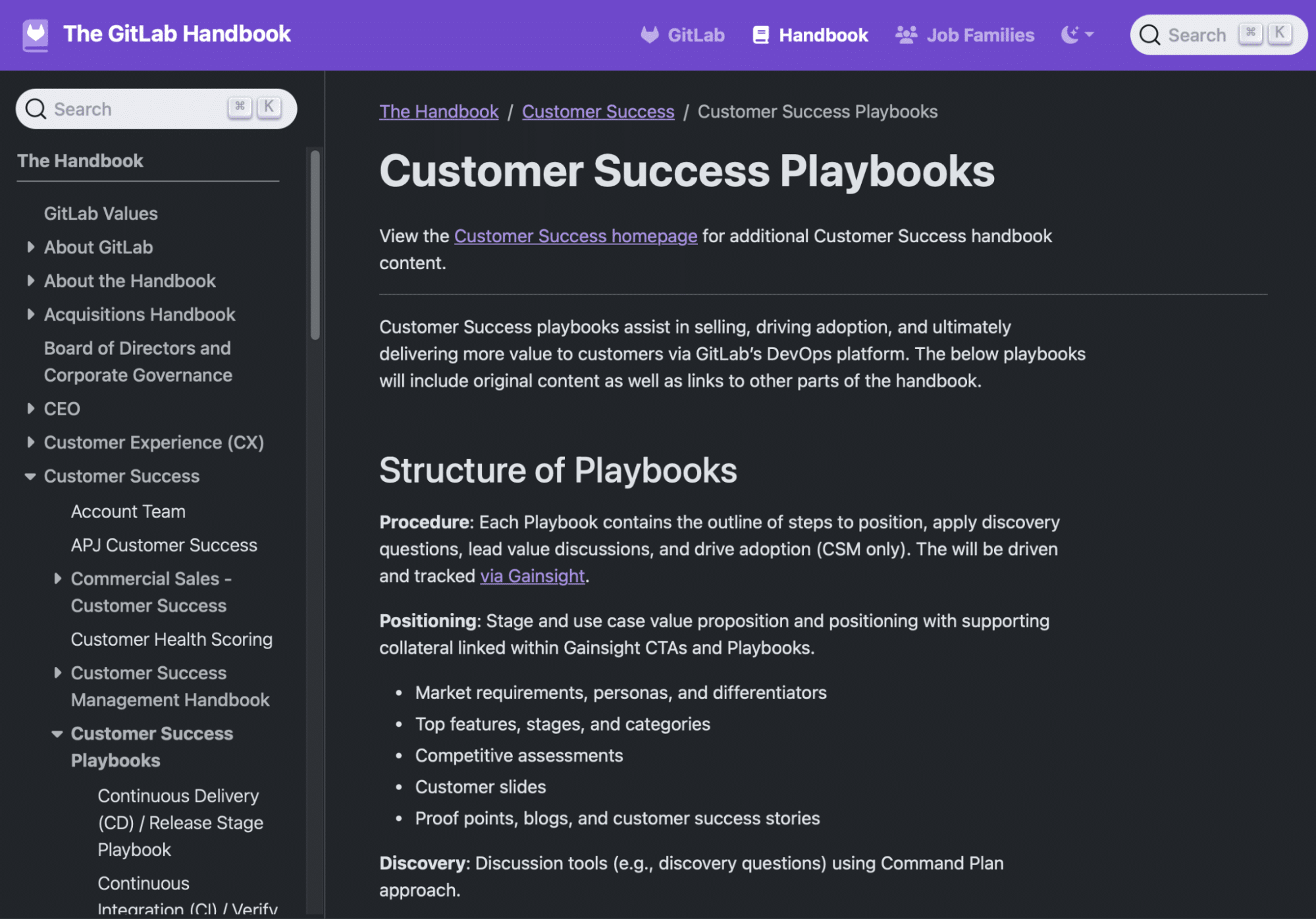This screenshot has height=919, width=1316.
Task: Follow the via Gainsight link
Action: tap(532, 575)
